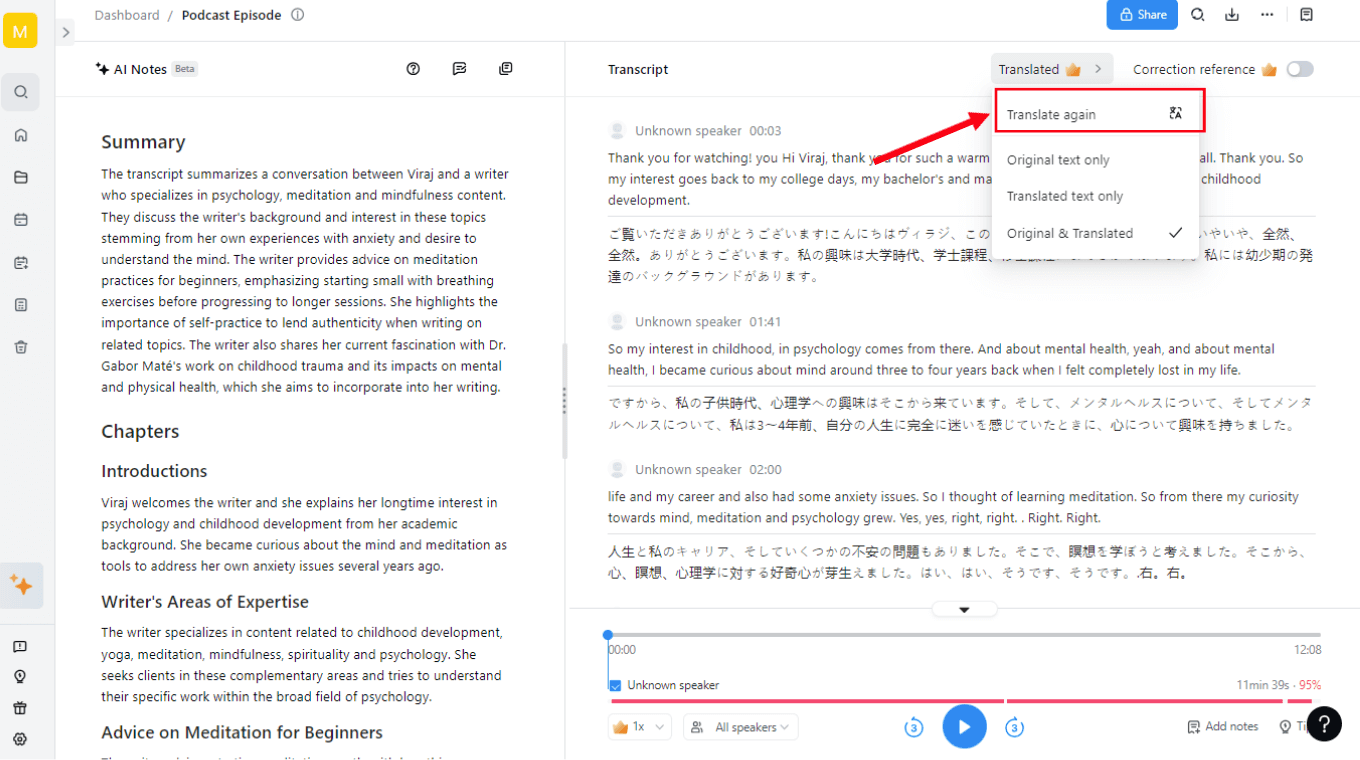Open search from the top-right magnifier icon
Image resolution: width=1360 pixels, height=760 pixels.
(x=1196, y=14)
